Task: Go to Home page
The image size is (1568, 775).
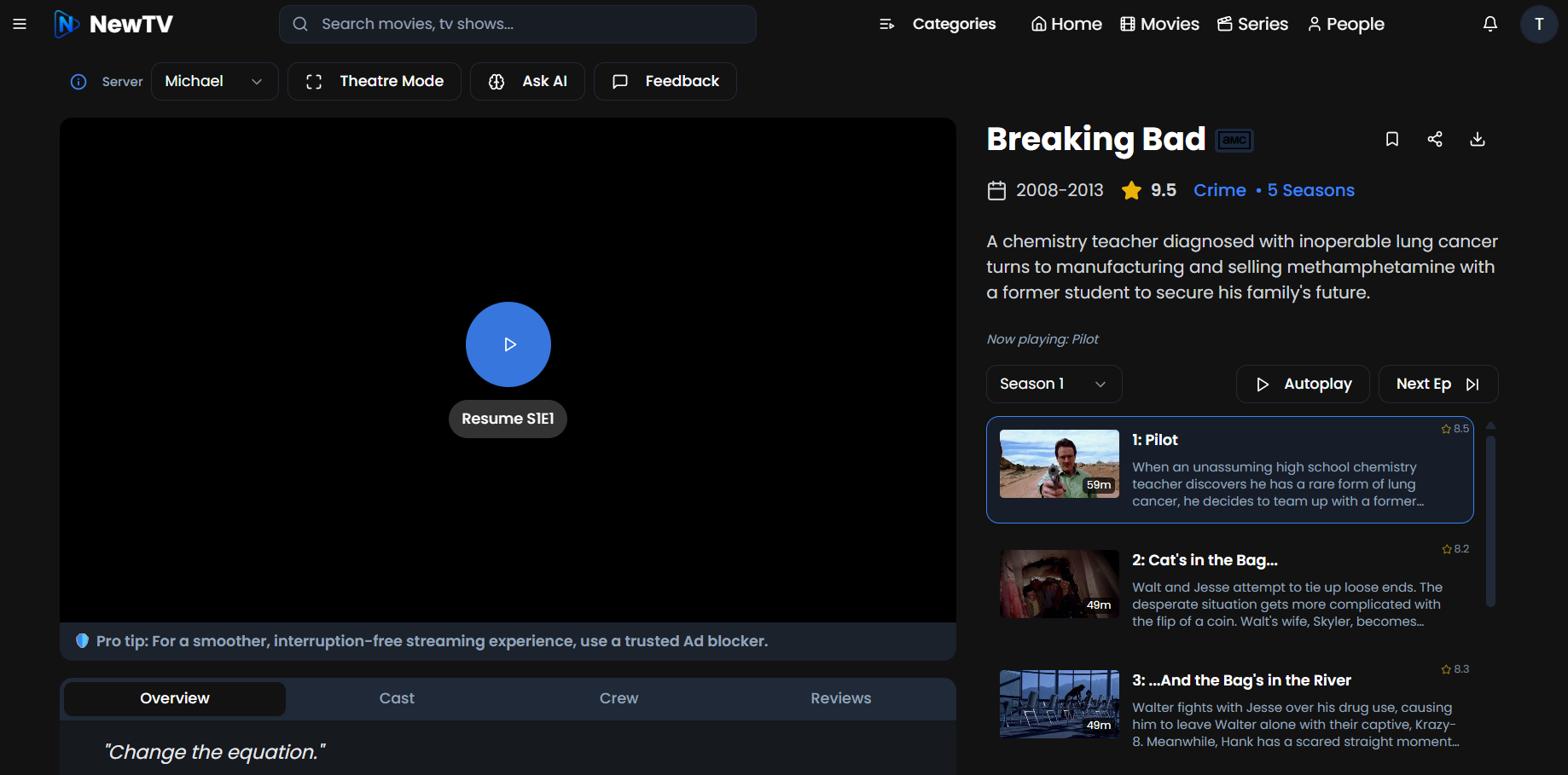Action: click(x=1066, y=24)
